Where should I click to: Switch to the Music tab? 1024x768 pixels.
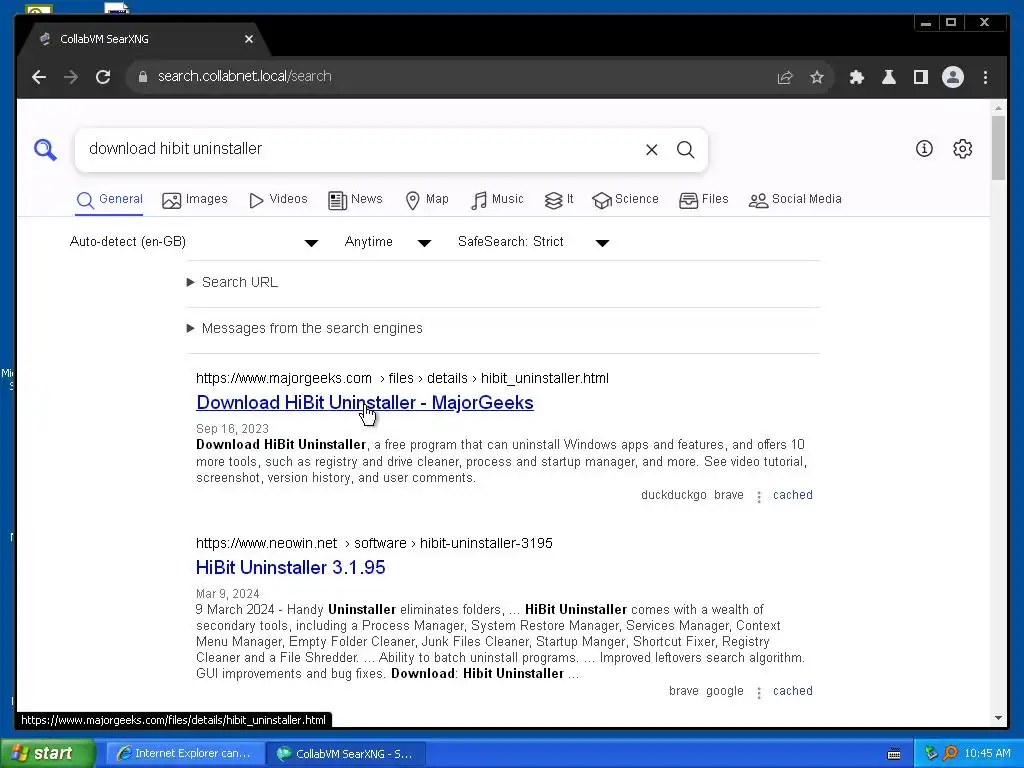(x=497, y=200)
